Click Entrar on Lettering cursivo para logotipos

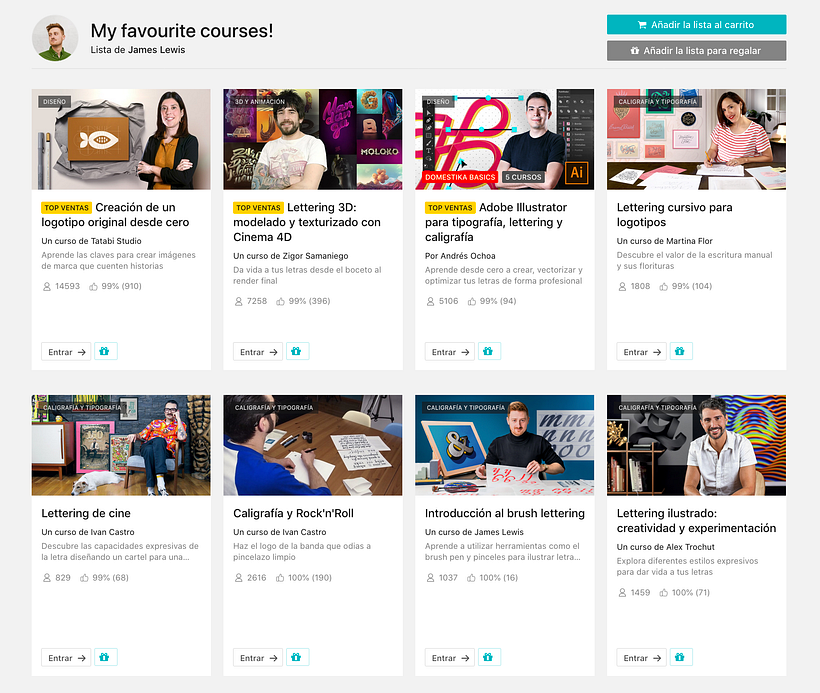tap(641, 352)
